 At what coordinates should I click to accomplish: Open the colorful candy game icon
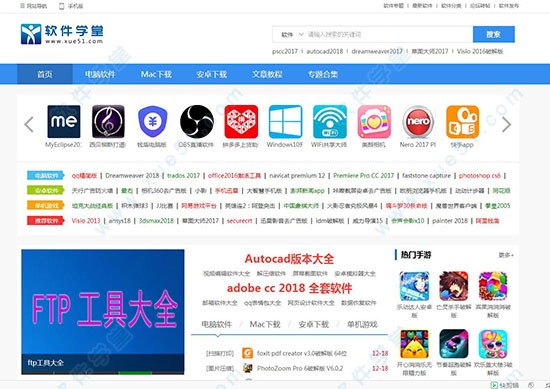[493, 286]
